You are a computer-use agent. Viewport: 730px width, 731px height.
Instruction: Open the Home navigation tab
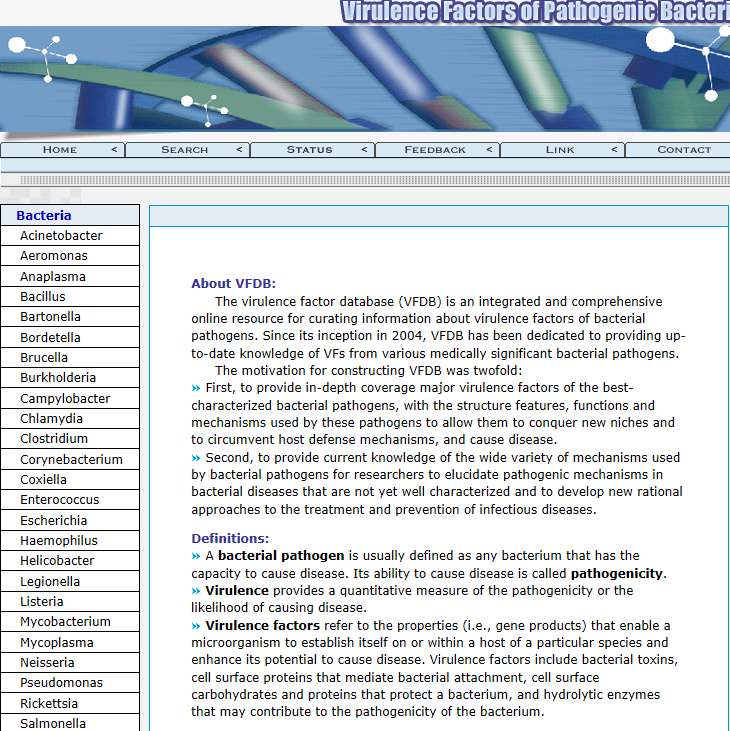[62, 150]
